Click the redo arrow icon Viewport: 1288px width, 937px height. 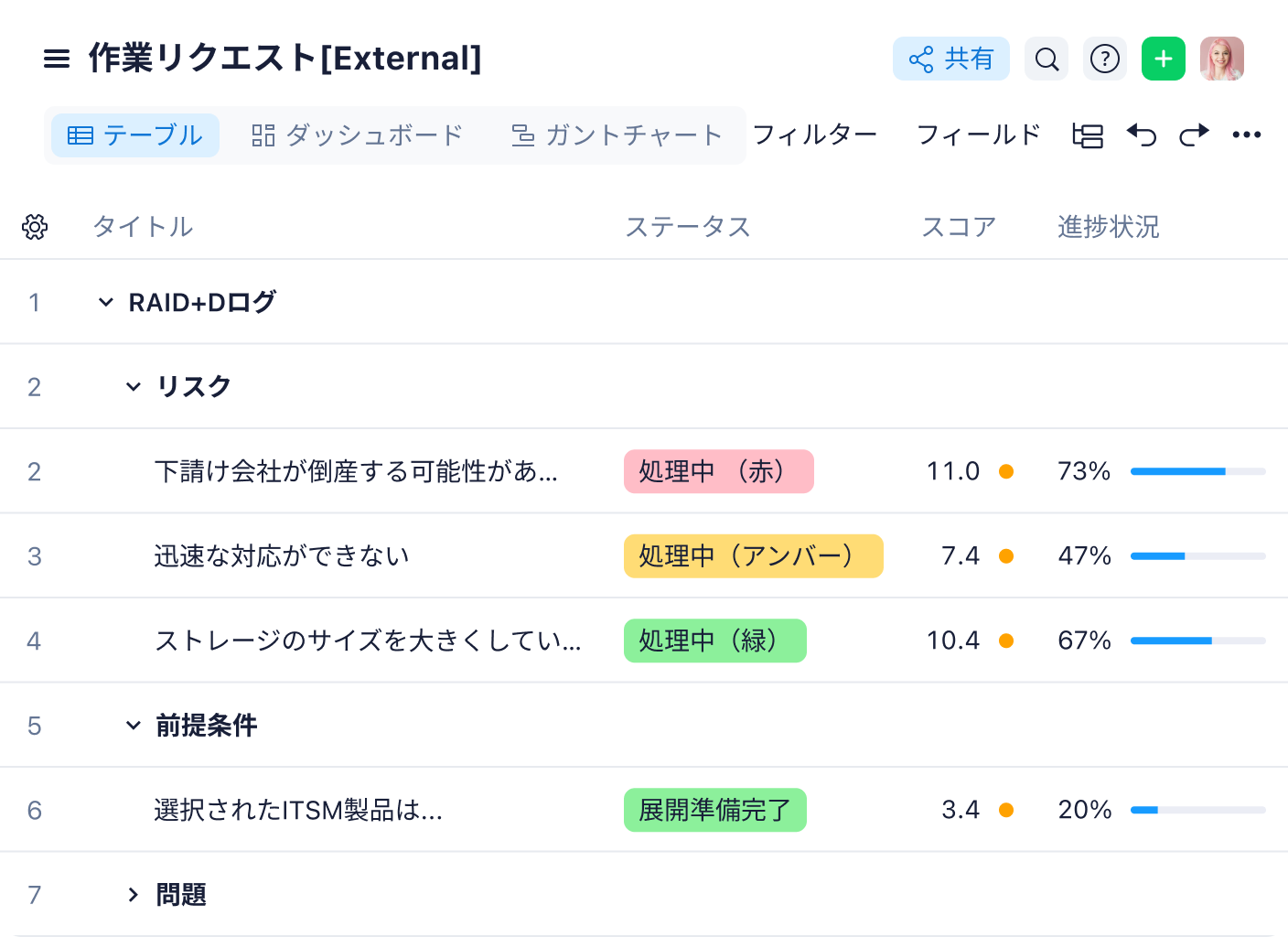click(x=1194, y=135)
